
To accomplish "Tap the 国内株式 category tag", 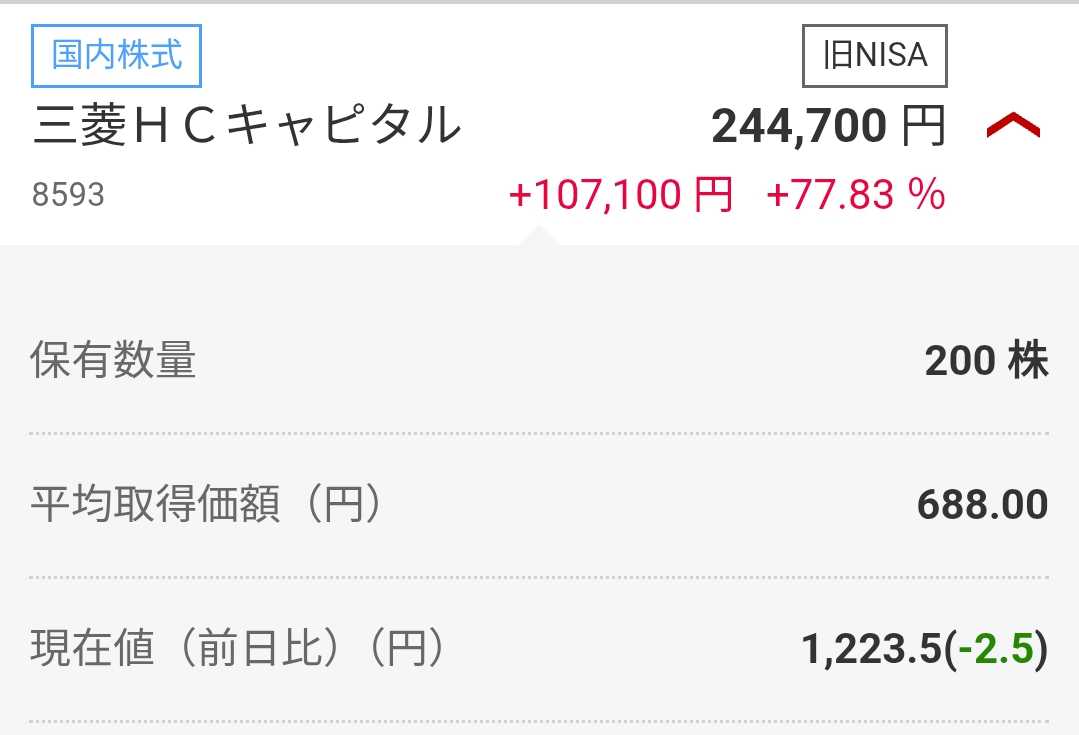I will coord(117,55).
